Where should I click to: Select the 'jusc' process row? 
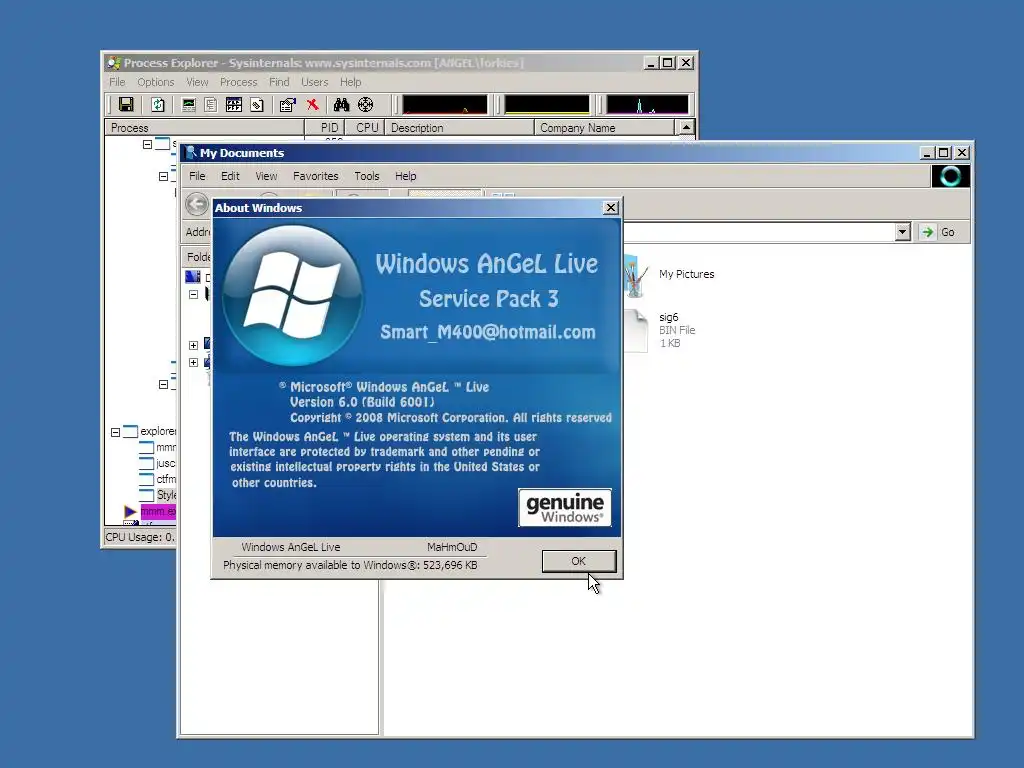(x=166, y=463)
